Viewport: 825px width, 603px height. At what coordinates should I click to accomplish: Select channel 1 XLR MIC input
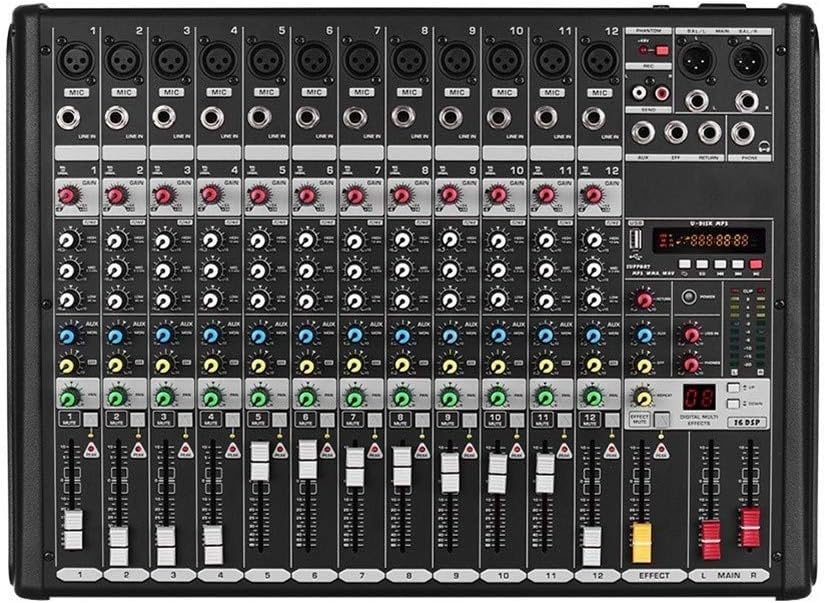coord(76,60)
